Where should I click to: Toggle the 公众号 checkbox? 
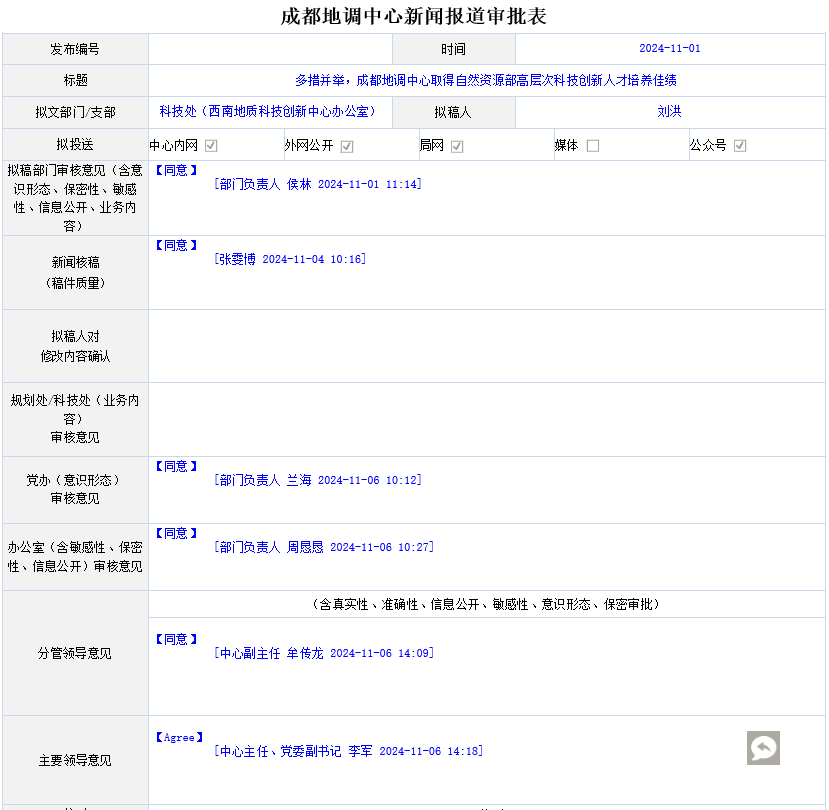pyautogui.click(x=740, y=145)
